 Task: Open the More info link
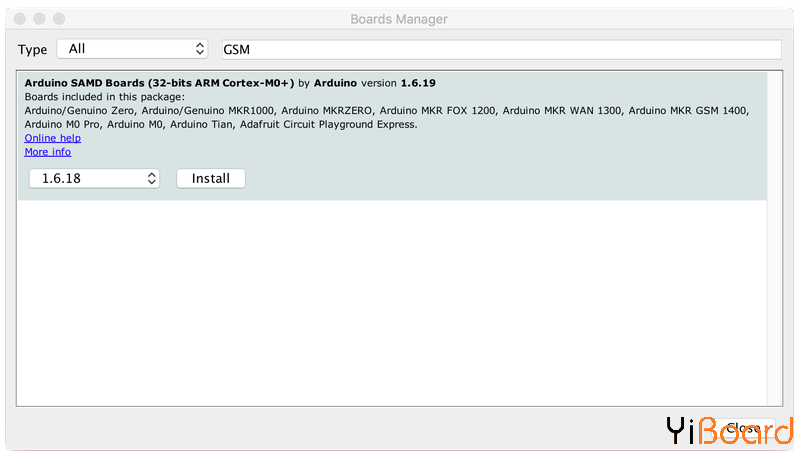tap(47, 152)
